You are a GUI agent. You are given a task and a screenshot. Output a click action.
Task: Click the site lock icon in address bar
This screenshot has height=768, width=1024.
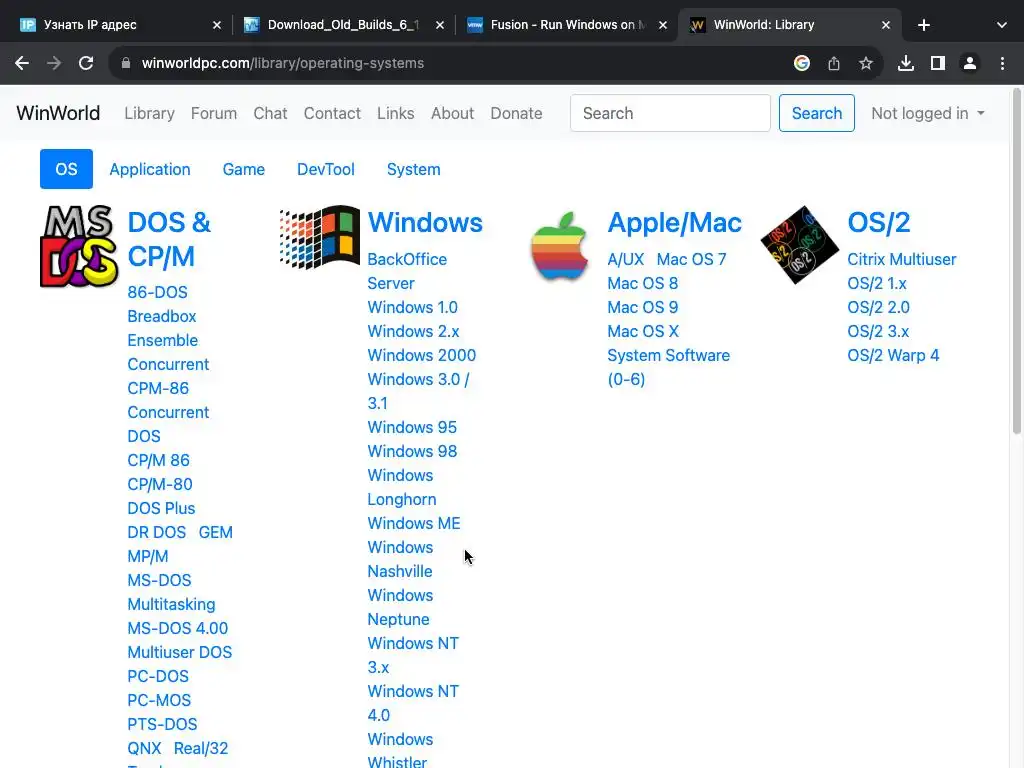(126, 63)
